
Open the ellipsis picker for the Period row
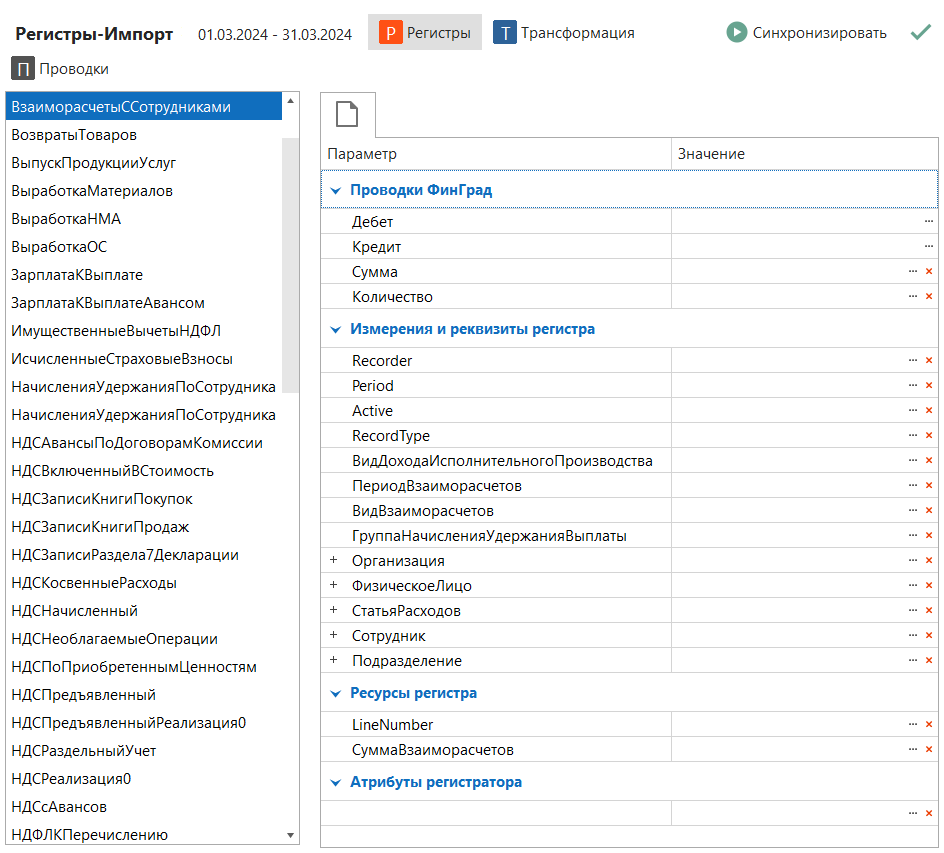point(912,386)
